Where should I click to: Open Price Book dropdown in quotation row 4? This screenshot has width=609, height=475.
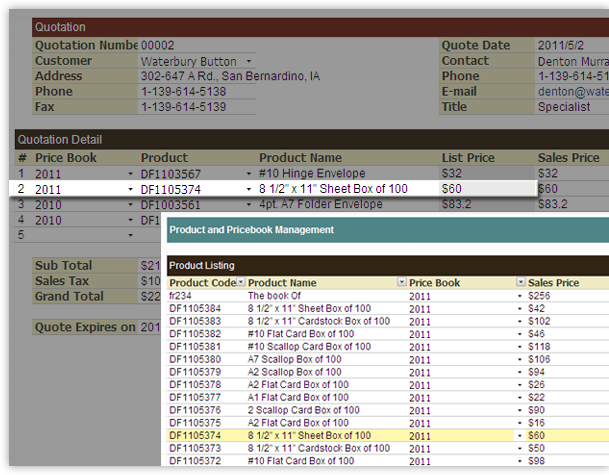click(x=130, y=220)
